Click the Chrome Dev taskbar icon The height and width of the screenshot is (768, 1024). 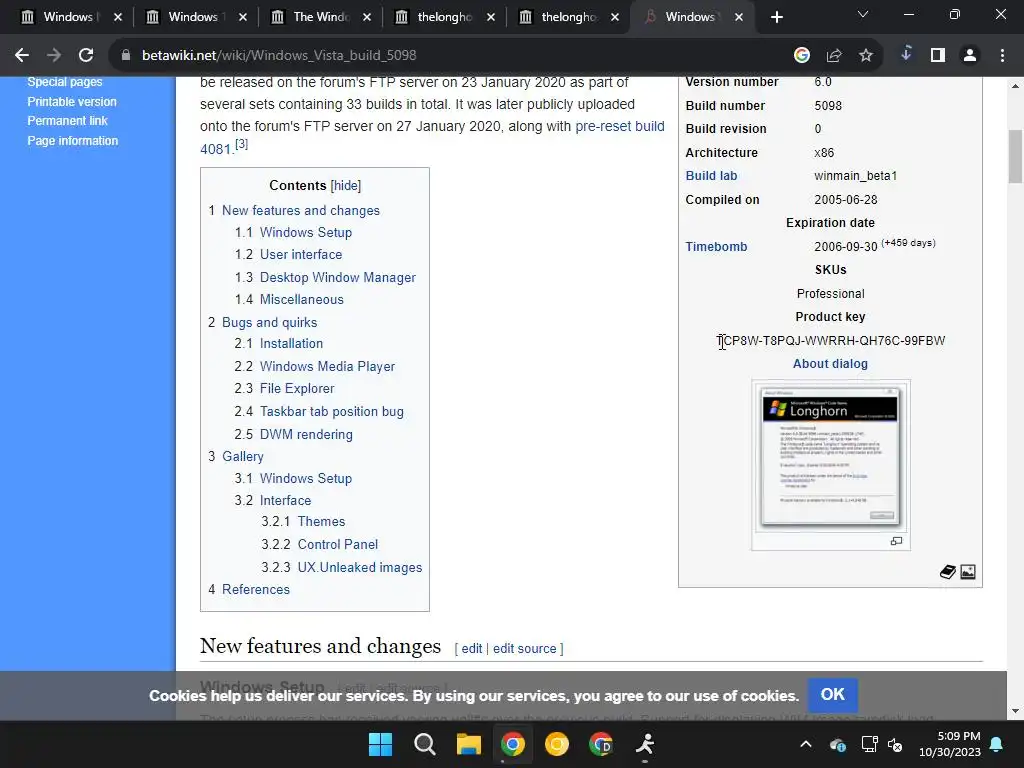tap(601, 744)
